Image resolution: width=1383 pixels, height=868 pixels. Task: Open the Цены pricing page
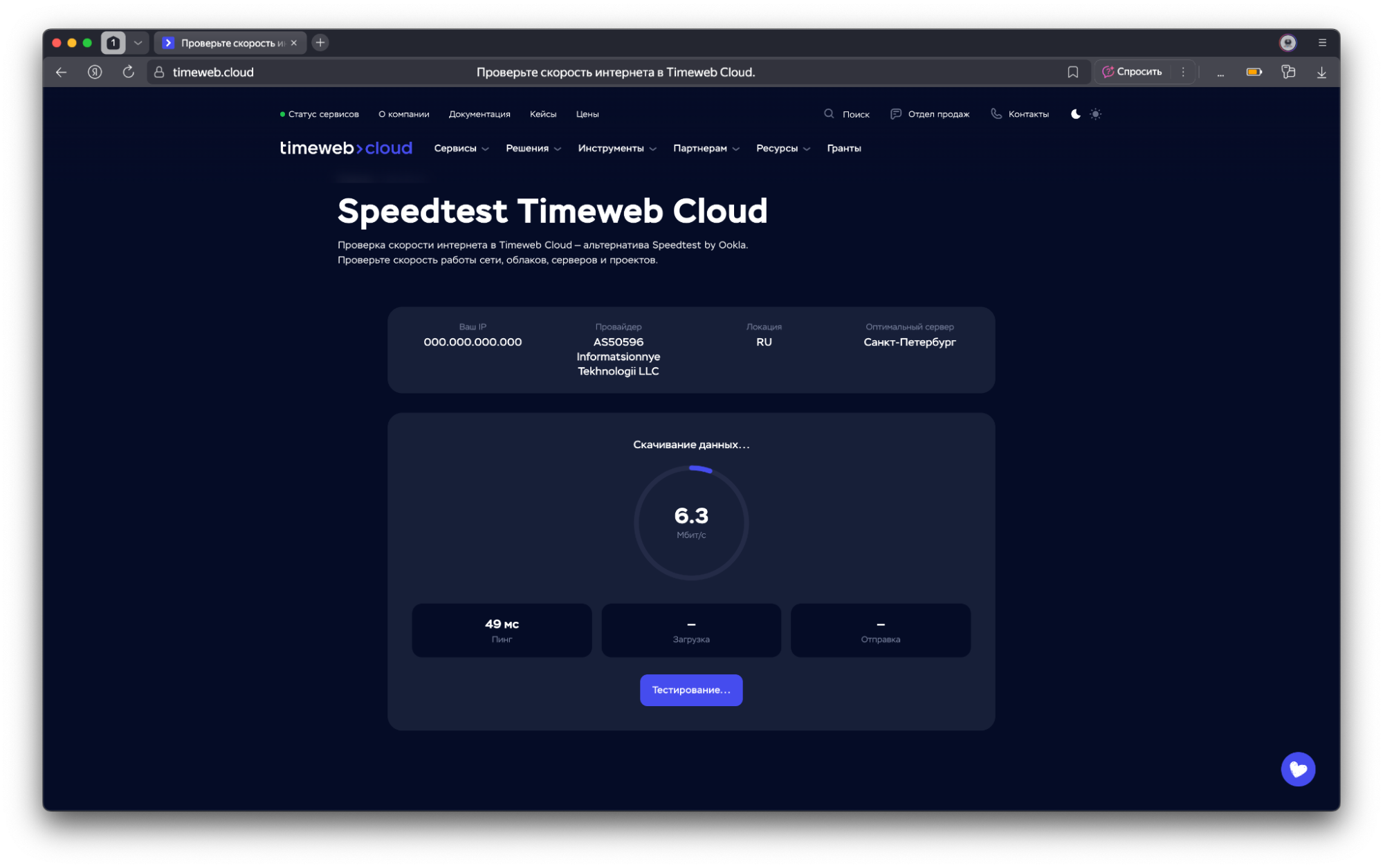(x=587, y=114)
